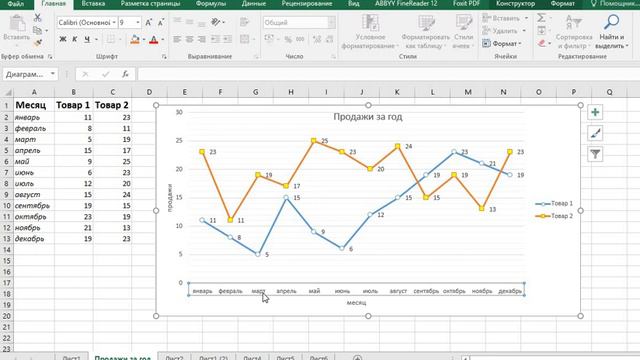Open Найти и выделить menu
The image size is (640, 360).
click(611, 32)
